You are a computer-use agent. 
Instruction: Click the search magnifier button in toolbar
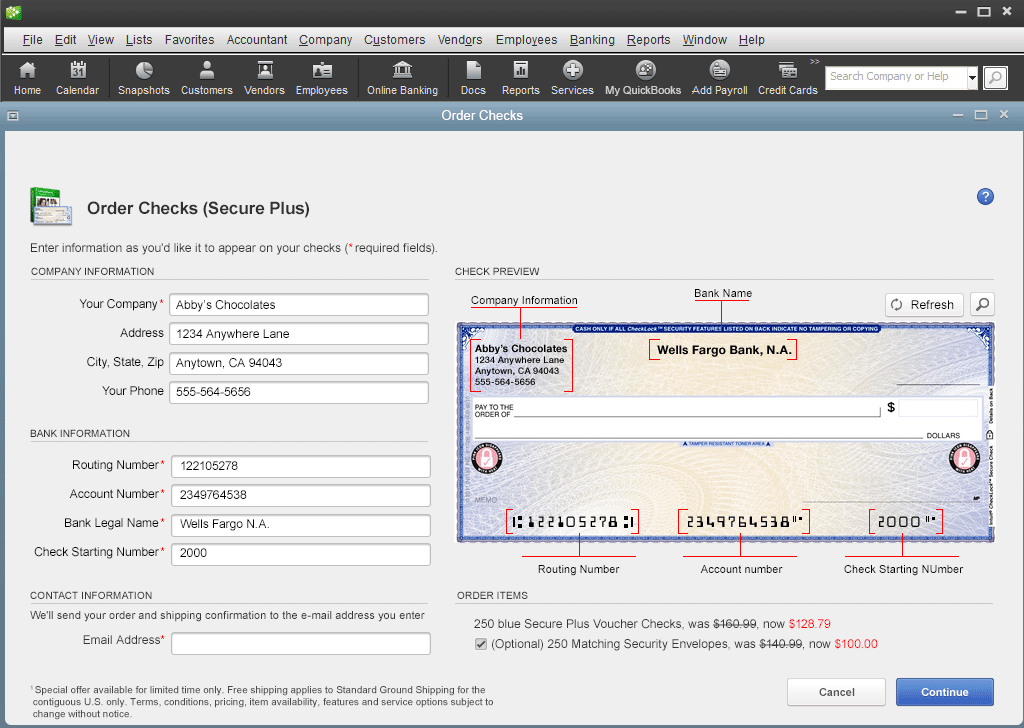pos(995,78)
